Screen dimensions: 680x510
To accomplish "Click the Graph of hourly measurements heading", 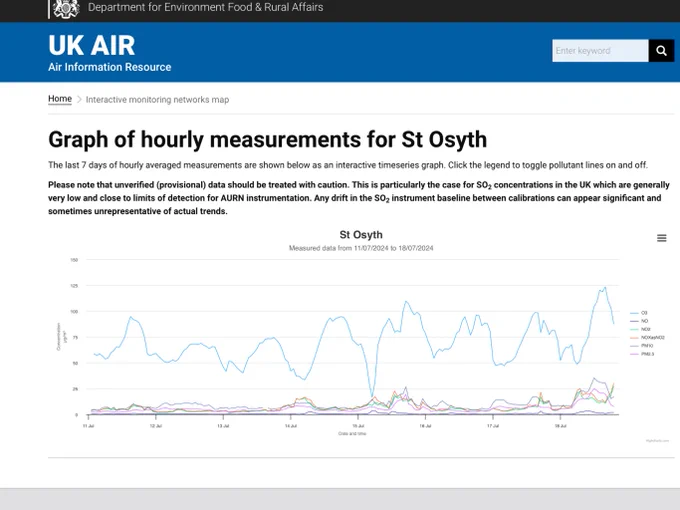I will pos(268,140).
